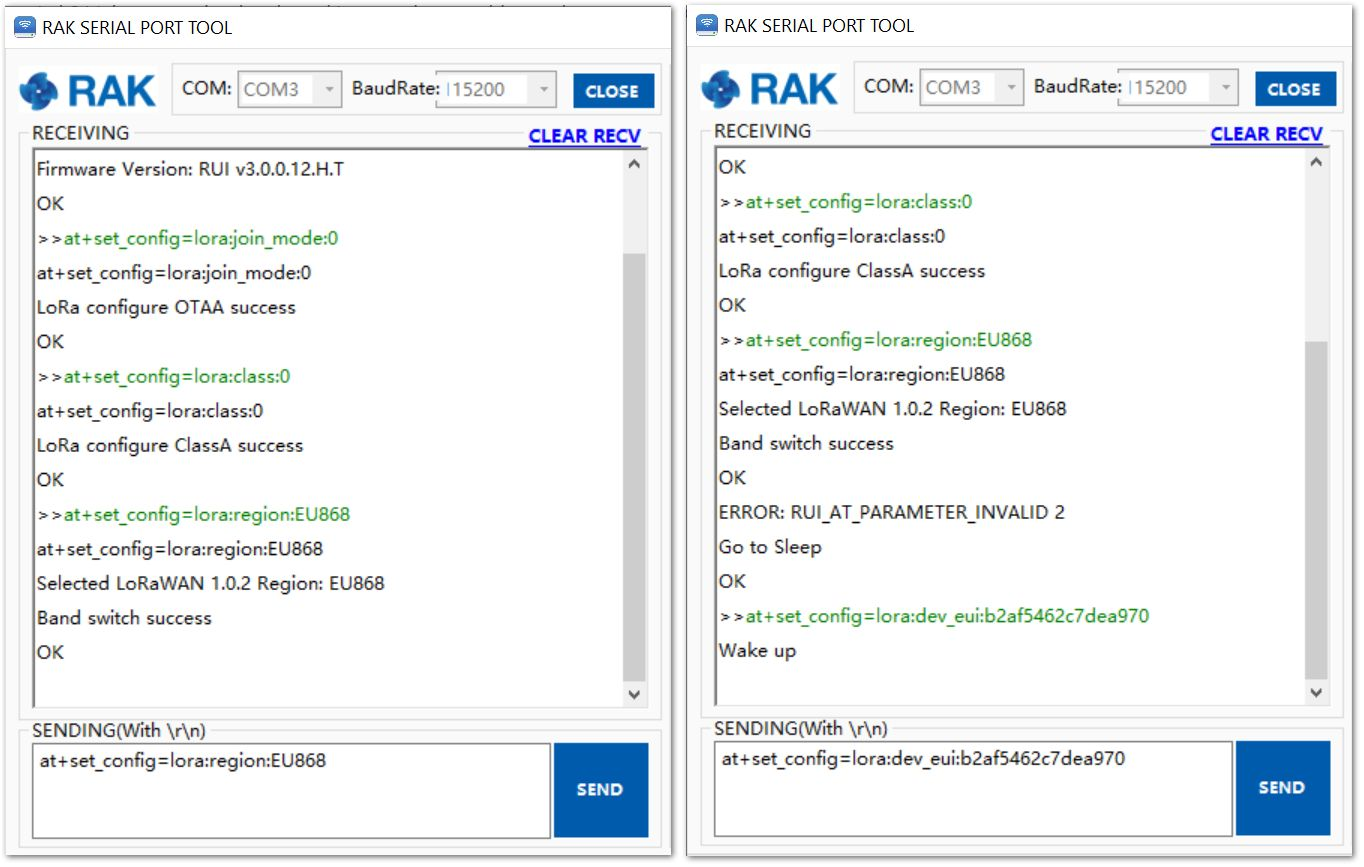Click green 'lora:class:0' command in right window
Screen dimensions: 1364x867
[846, 202]
